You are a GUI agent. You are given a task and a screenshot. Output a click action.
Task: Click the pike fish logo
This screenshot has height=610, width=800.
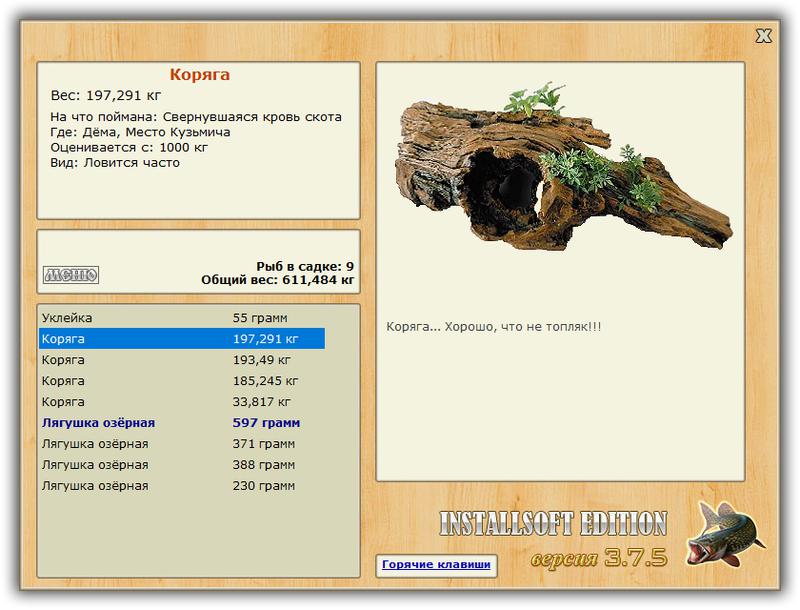tap(725, 535)
